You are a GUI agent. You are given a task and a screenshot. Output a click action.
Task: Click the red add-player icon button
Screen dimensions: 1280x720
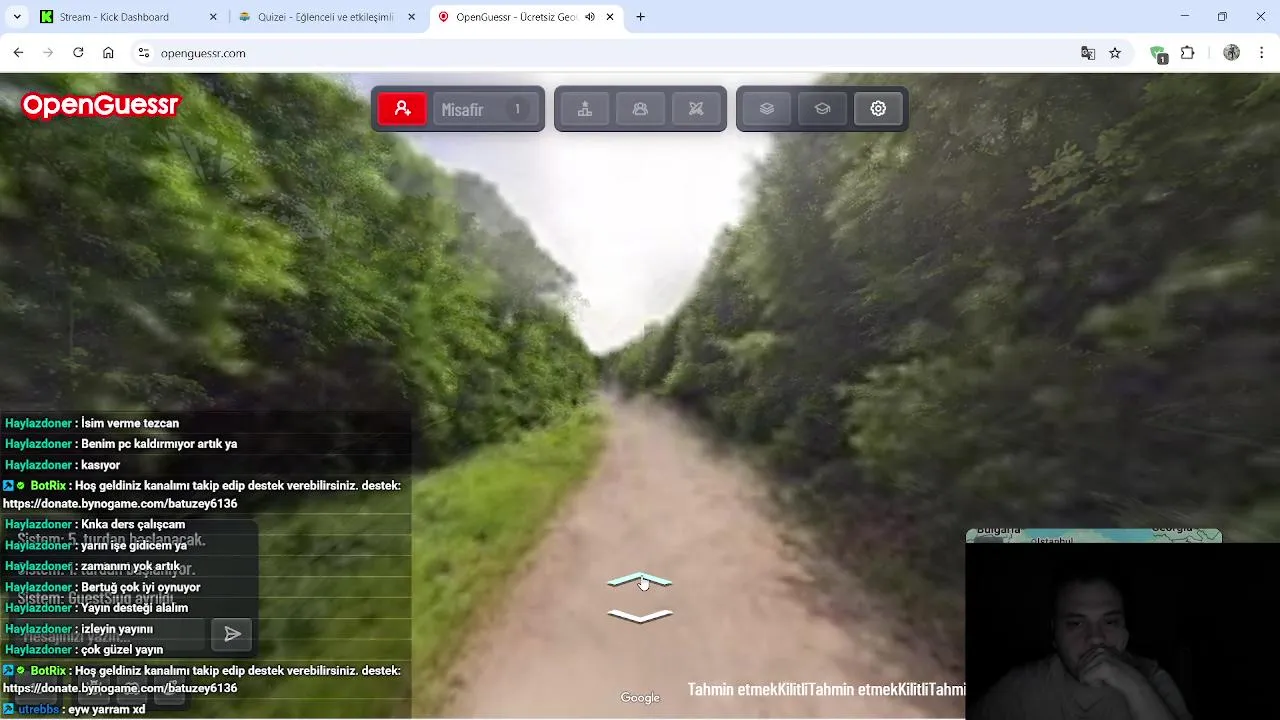[x=403, y=109]
